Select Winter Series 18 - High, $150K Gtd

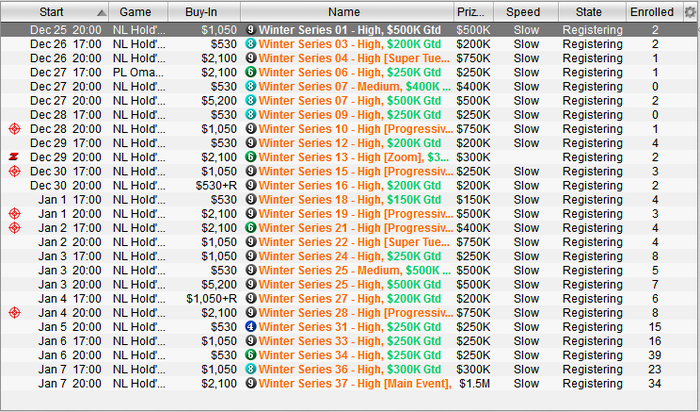350,200
